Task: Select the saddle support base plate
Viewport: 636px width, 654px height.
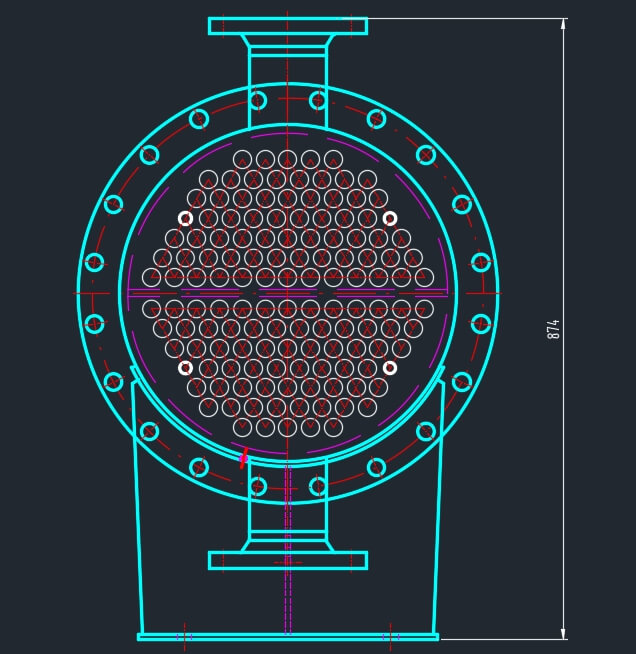Action: click(x=288, y=637)
